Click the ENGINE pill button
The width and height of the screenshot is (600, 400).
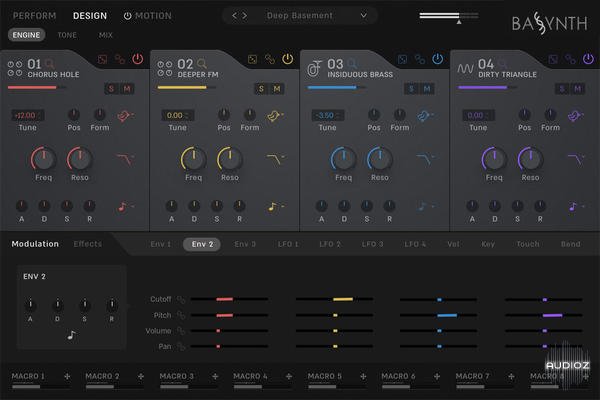[26, 35]
